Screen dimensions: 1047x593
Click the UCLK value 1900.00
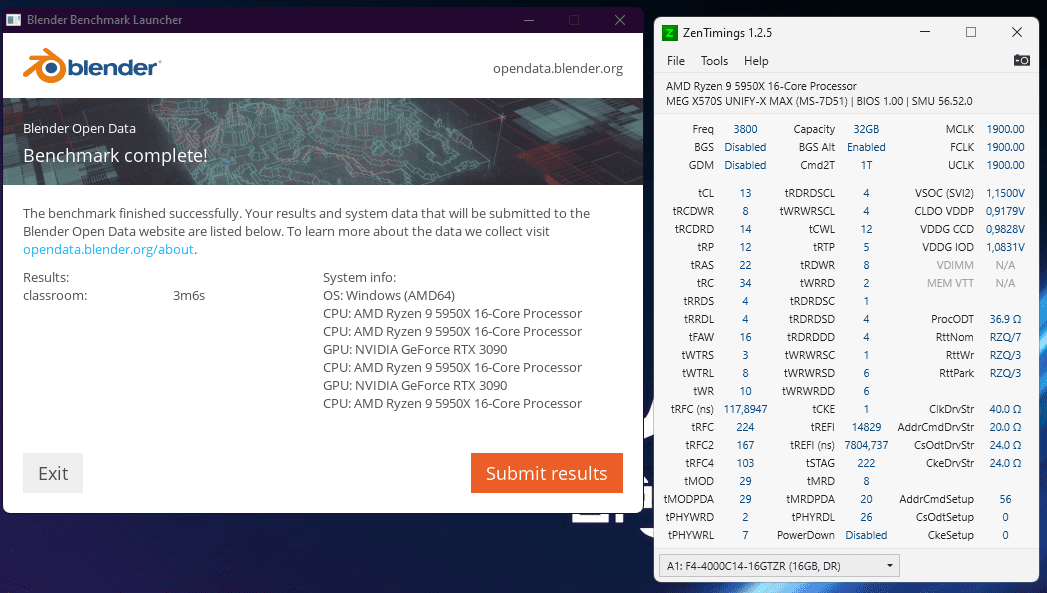pos(1005,165)
